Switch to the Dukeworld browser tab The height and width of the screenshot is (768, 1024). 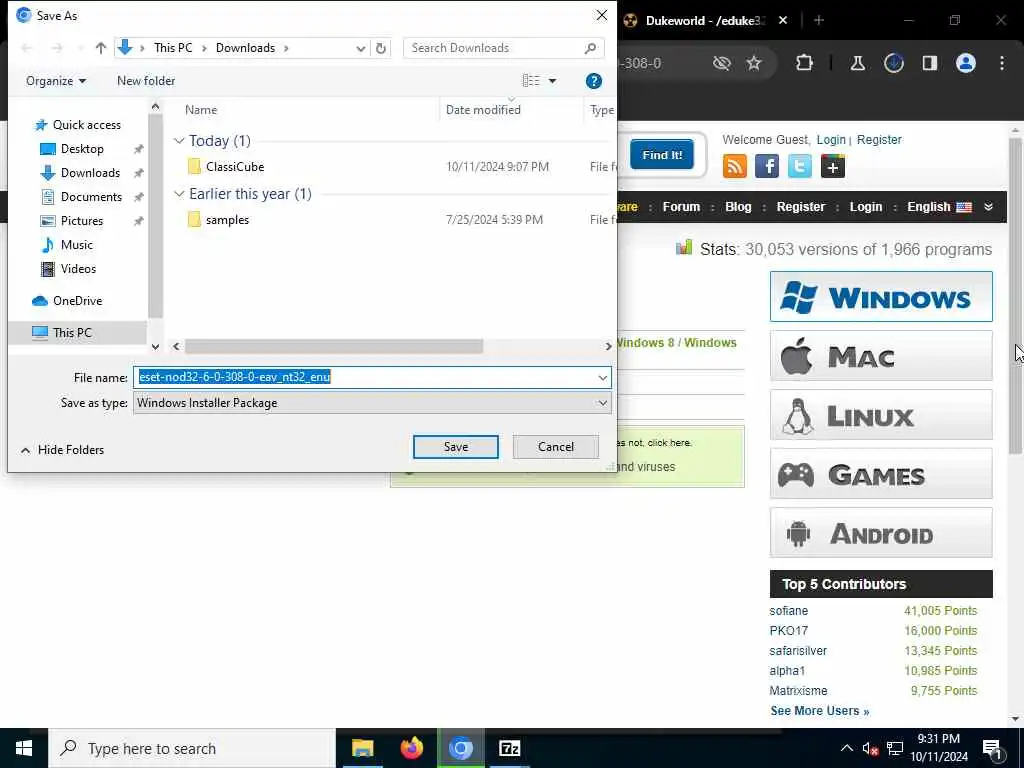click(x=705, y=20)
